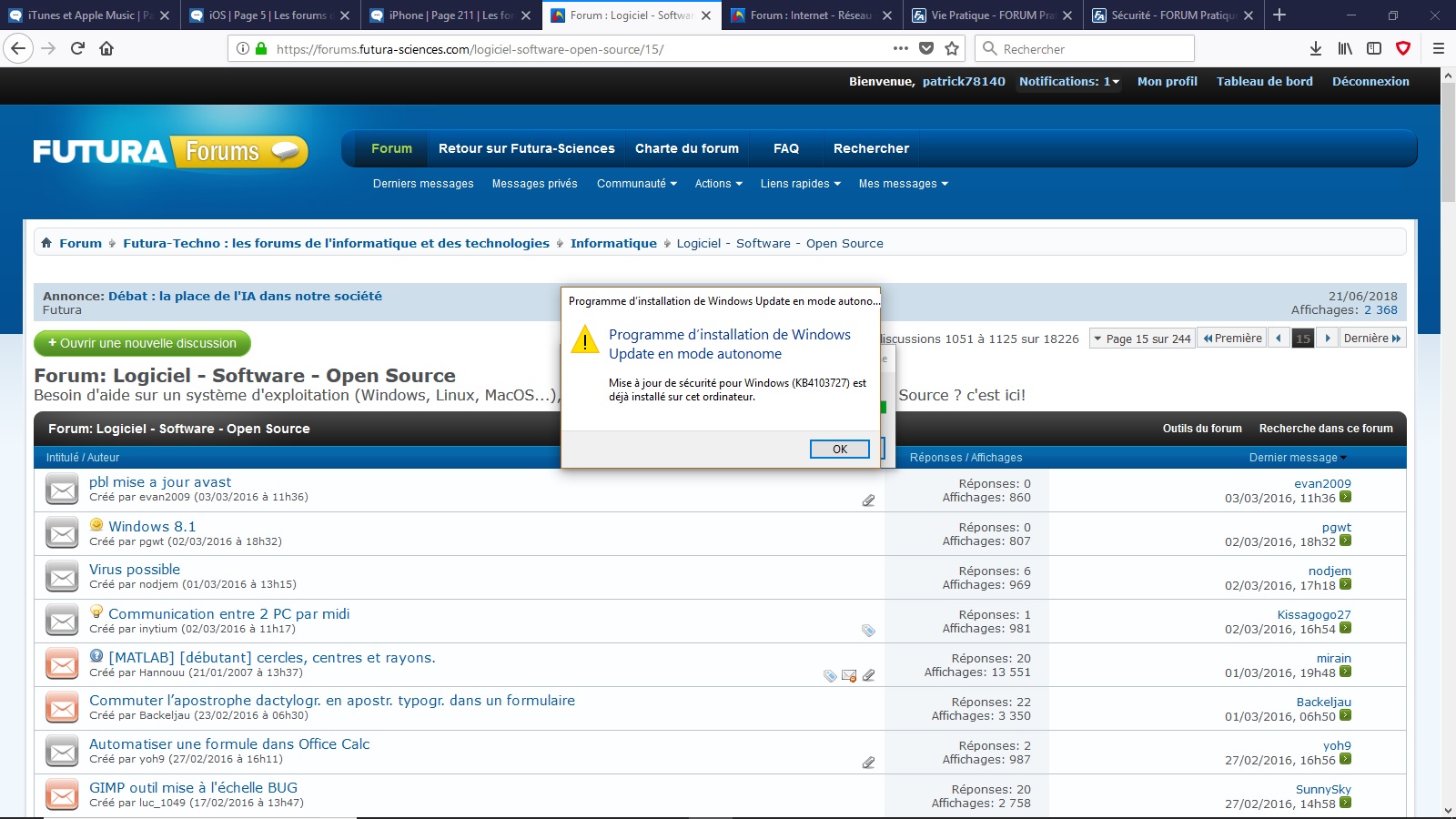This screenshot has height=819, width=1456.
Task: Open the Firefox home page
Action: [x=106, y=48]
